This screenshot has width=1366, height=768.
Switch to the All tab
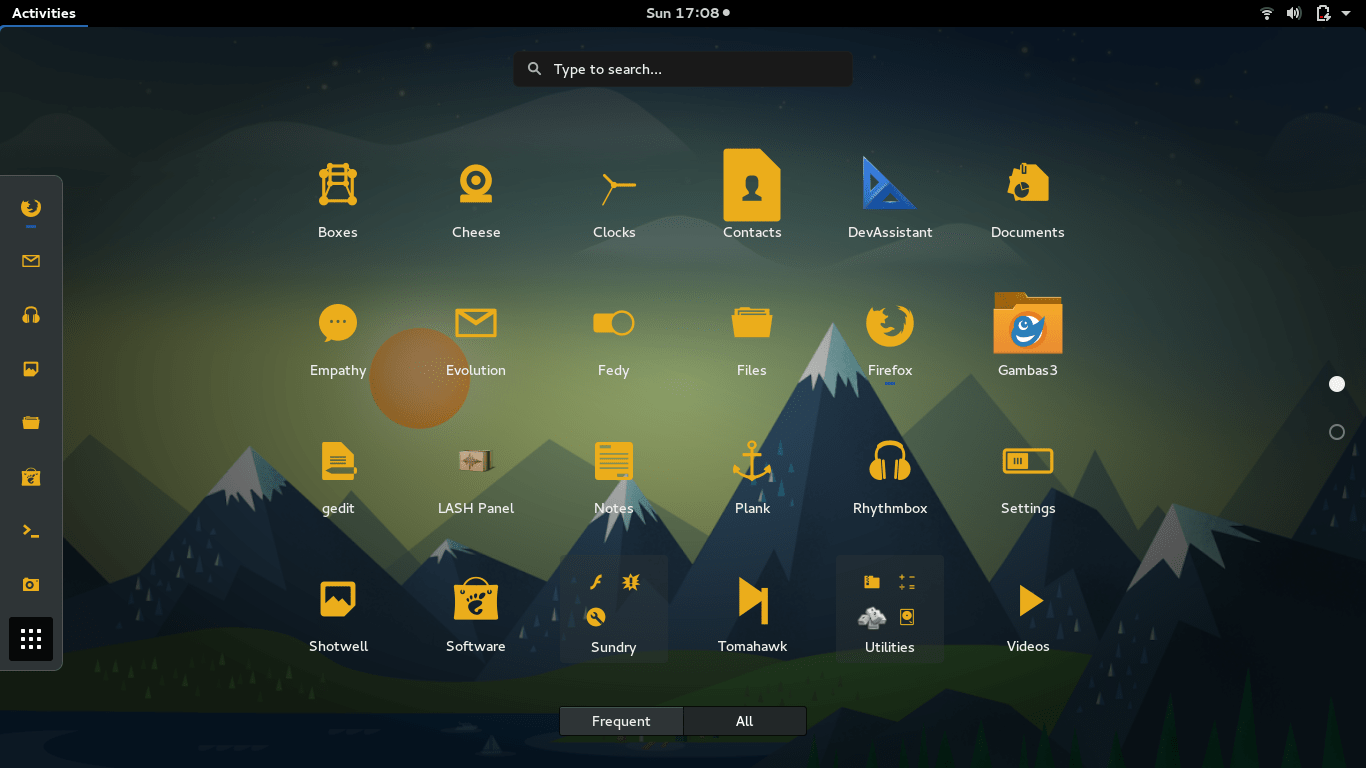click(x=745, y=721)
